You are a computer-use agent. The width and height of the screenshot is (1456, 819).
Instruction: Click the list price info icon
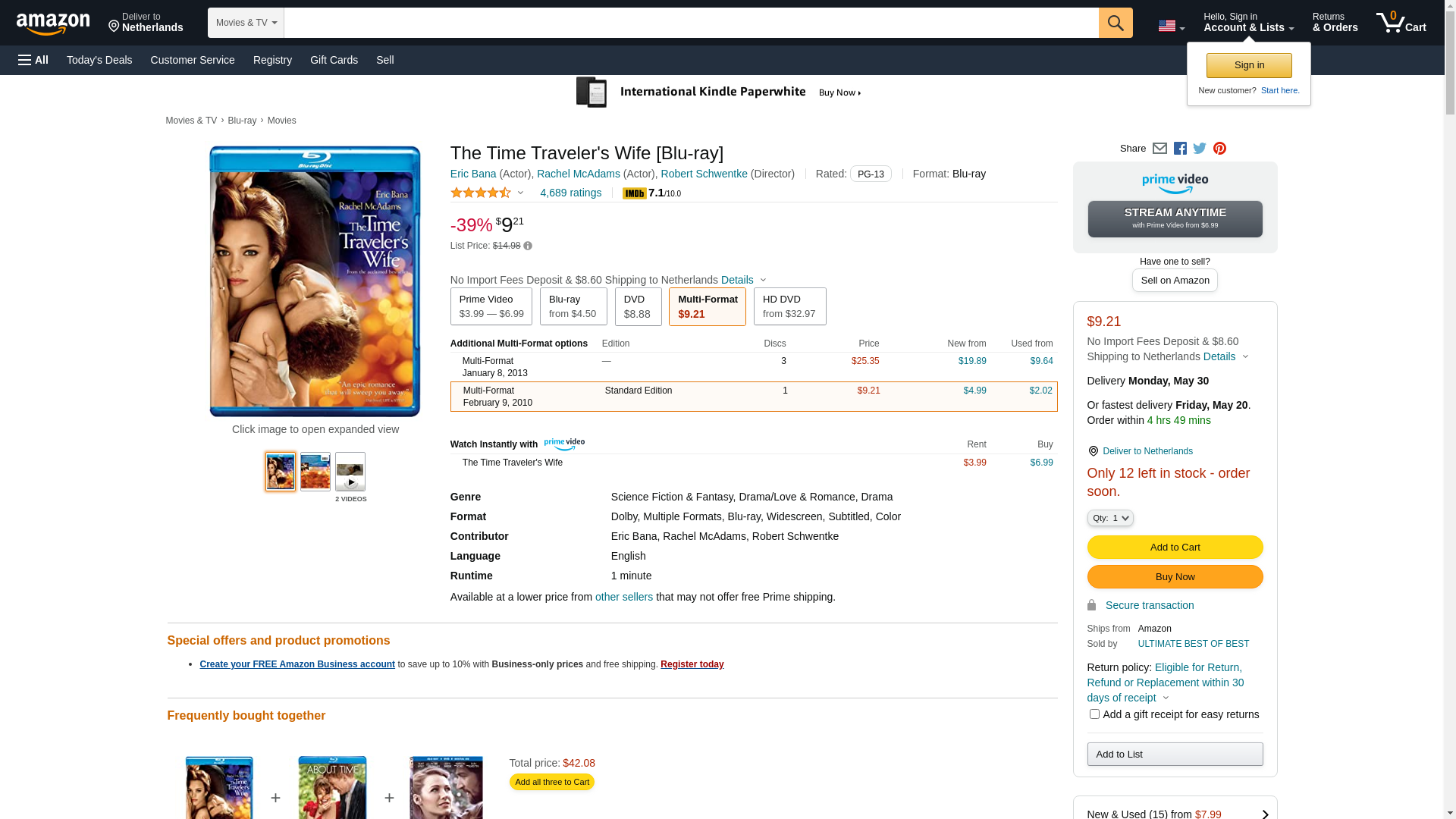point(528,246)
